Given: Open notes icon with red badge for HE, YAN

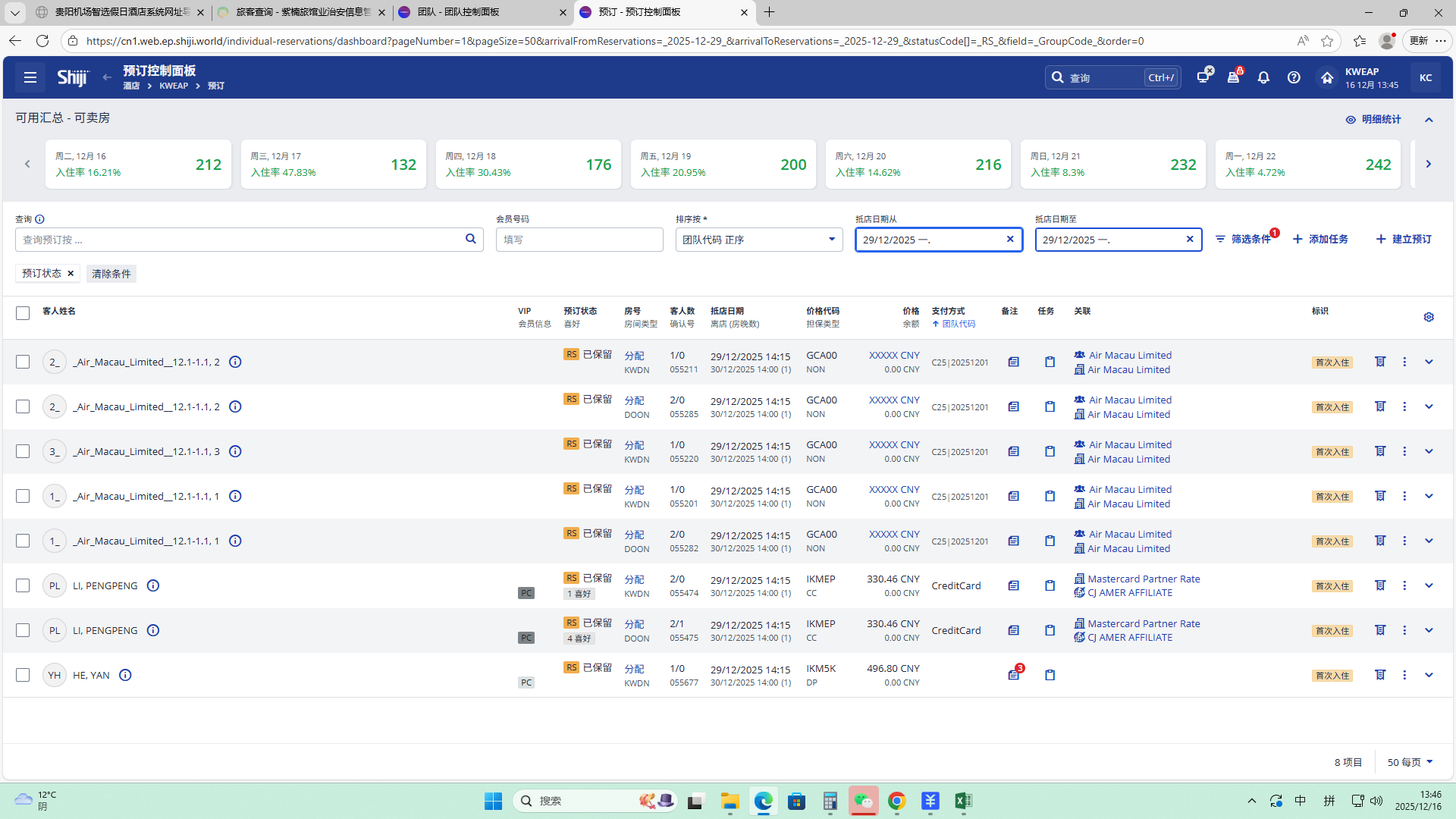Looking at the screenshot, I should (x=1014, y=675).
